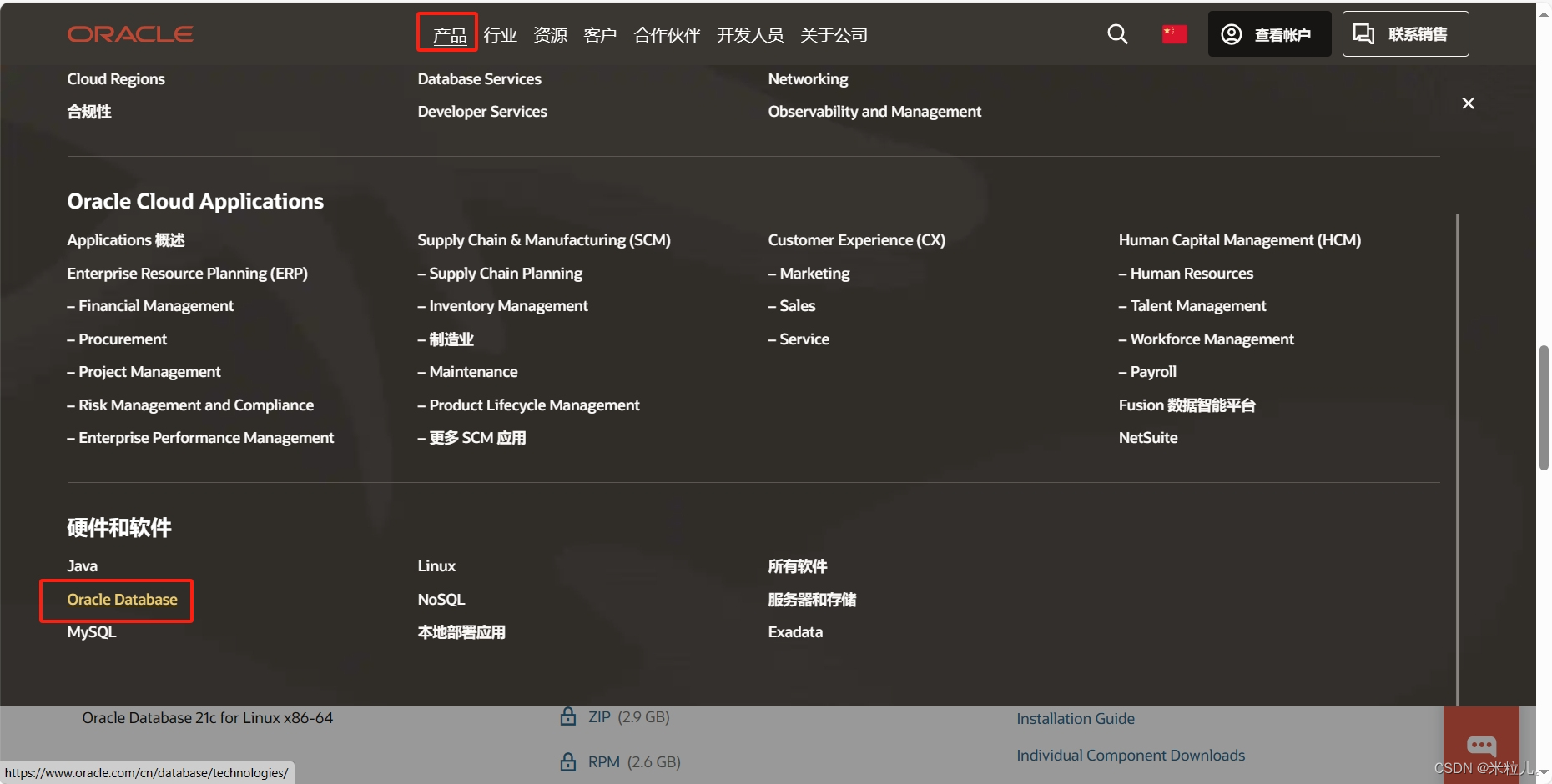Open 本地部署应用 link
Screen dimensions: 1552x784
click(461, 632)
